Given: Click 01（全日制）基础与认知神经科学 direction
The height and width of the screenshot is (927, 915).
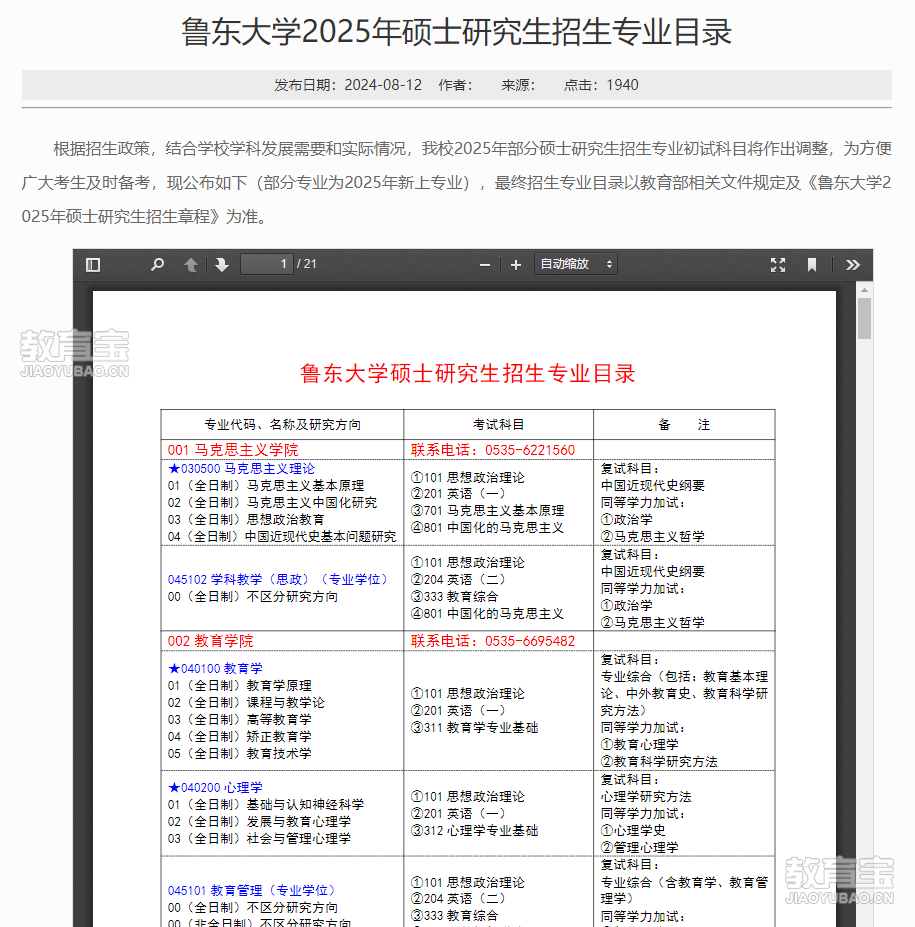Looking at the screenshot, I should click(265, 804).
